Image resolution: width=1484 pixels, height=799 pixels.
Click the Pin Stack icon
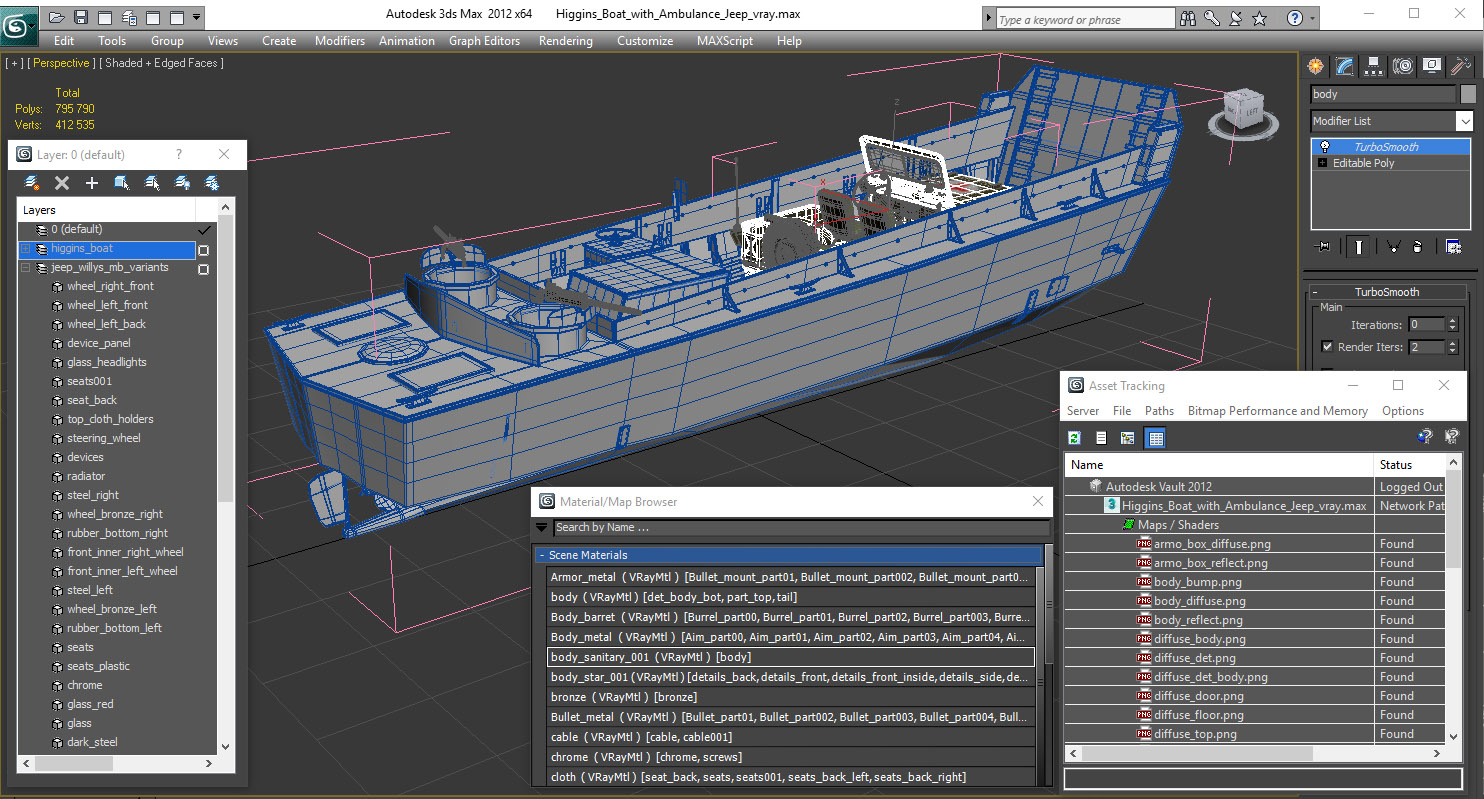(1324, 246)
